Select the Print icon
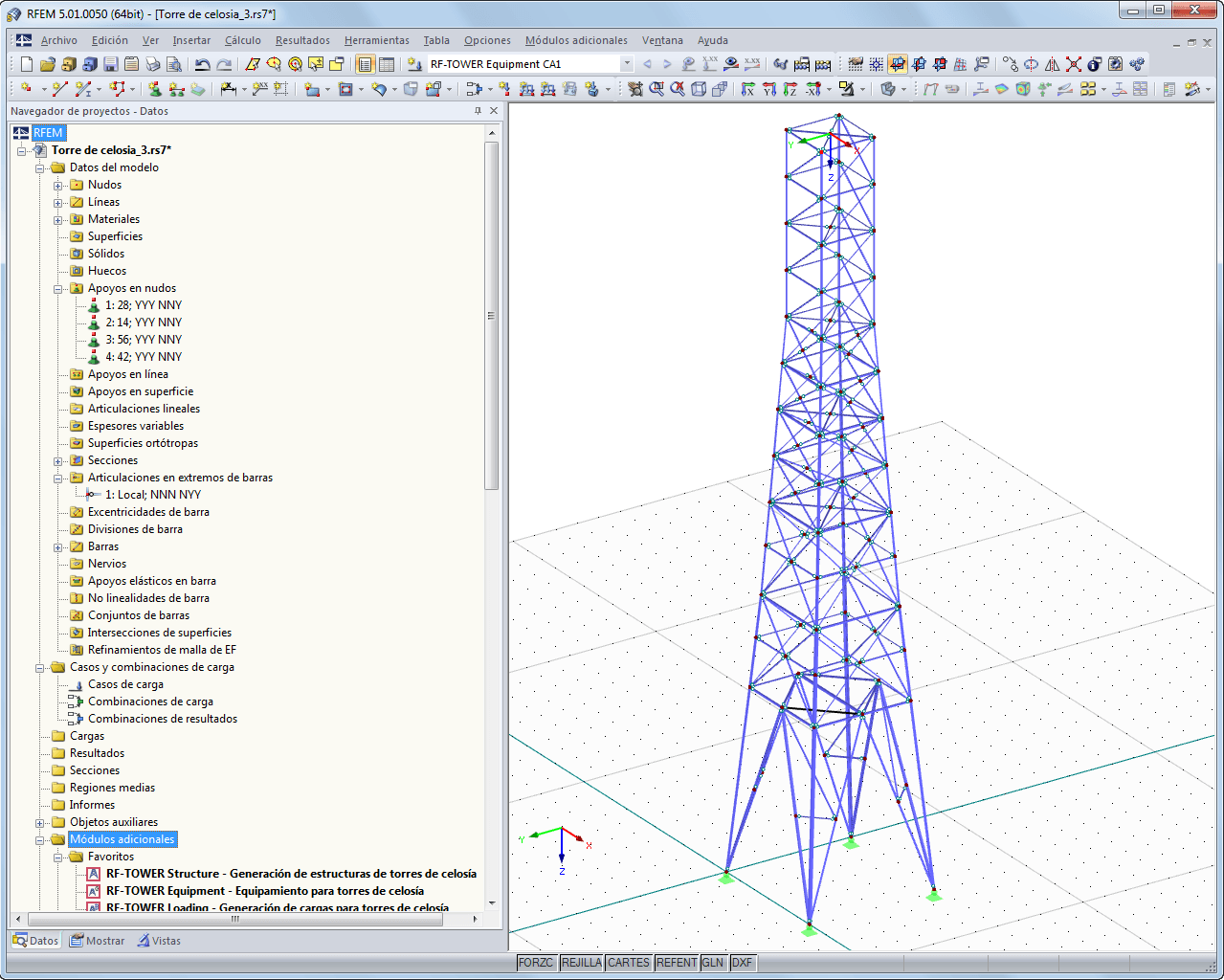This screenshot has height=980, width=1224. pyautogui.click(x=152, y=64)
